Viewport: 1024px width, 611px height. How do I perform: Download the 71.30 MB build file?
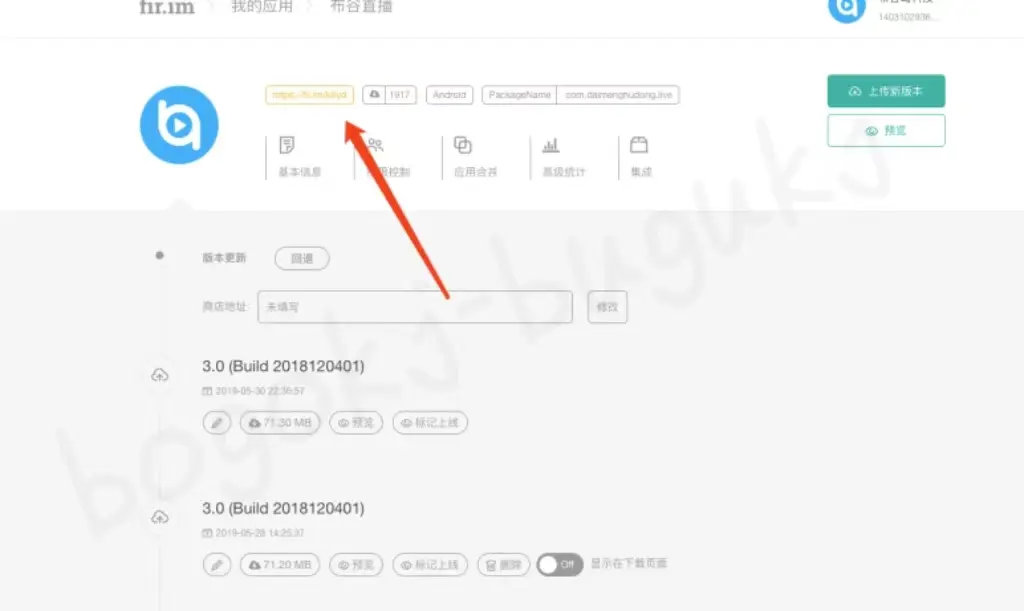[280, 423]
